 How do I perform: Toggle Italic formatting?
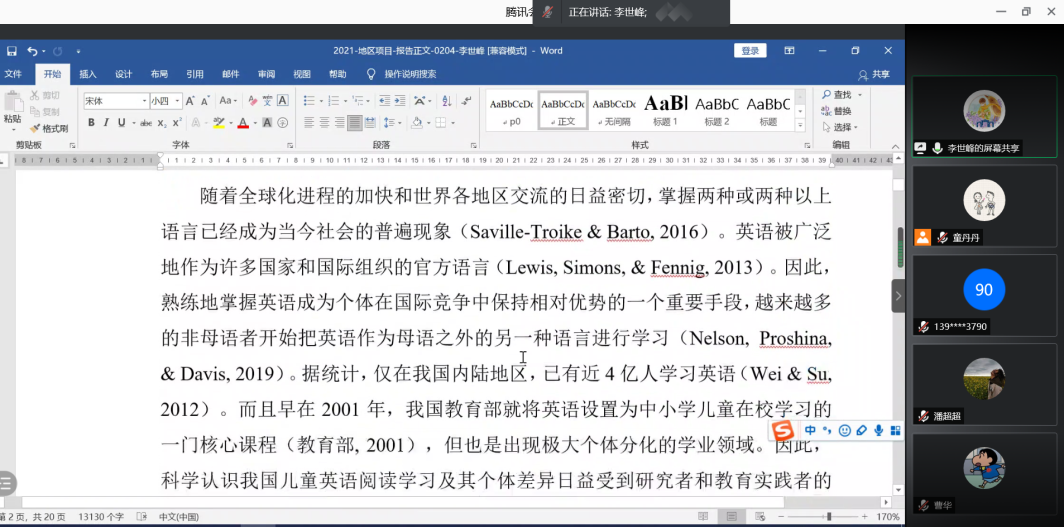click(106, 123)
